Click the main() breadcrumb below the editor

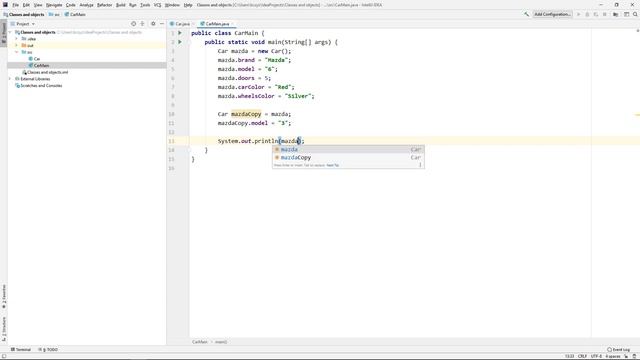pyautogui.click(x=221, y=342)
